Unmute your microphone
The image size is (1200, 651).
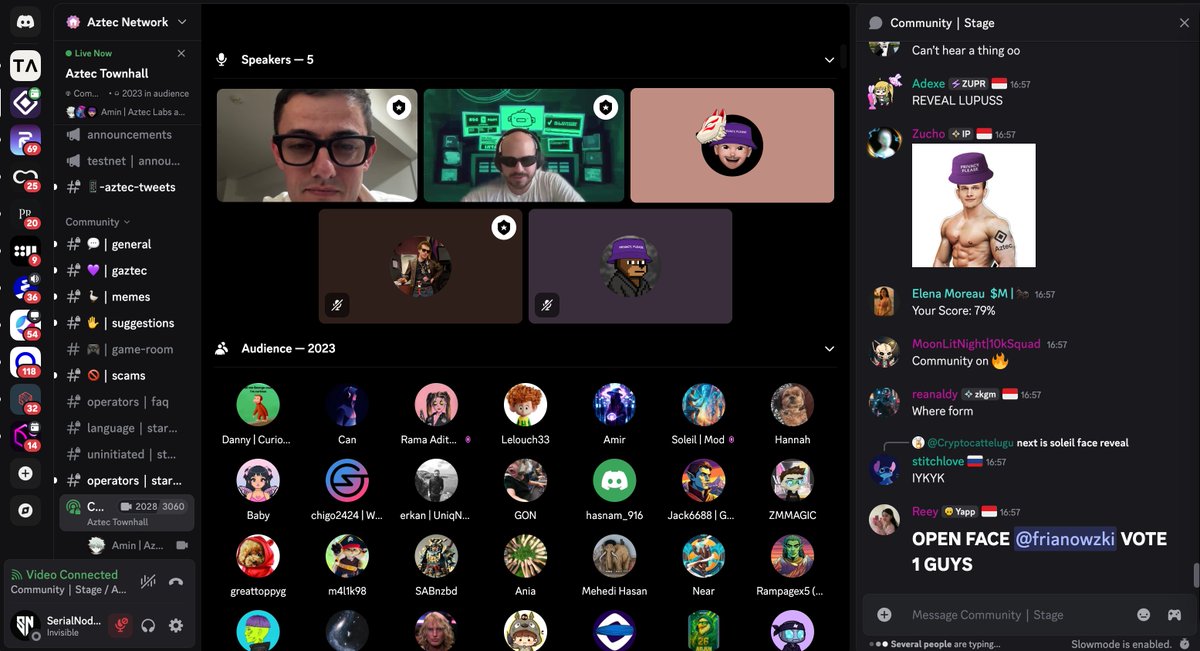(x=121, y=624)
